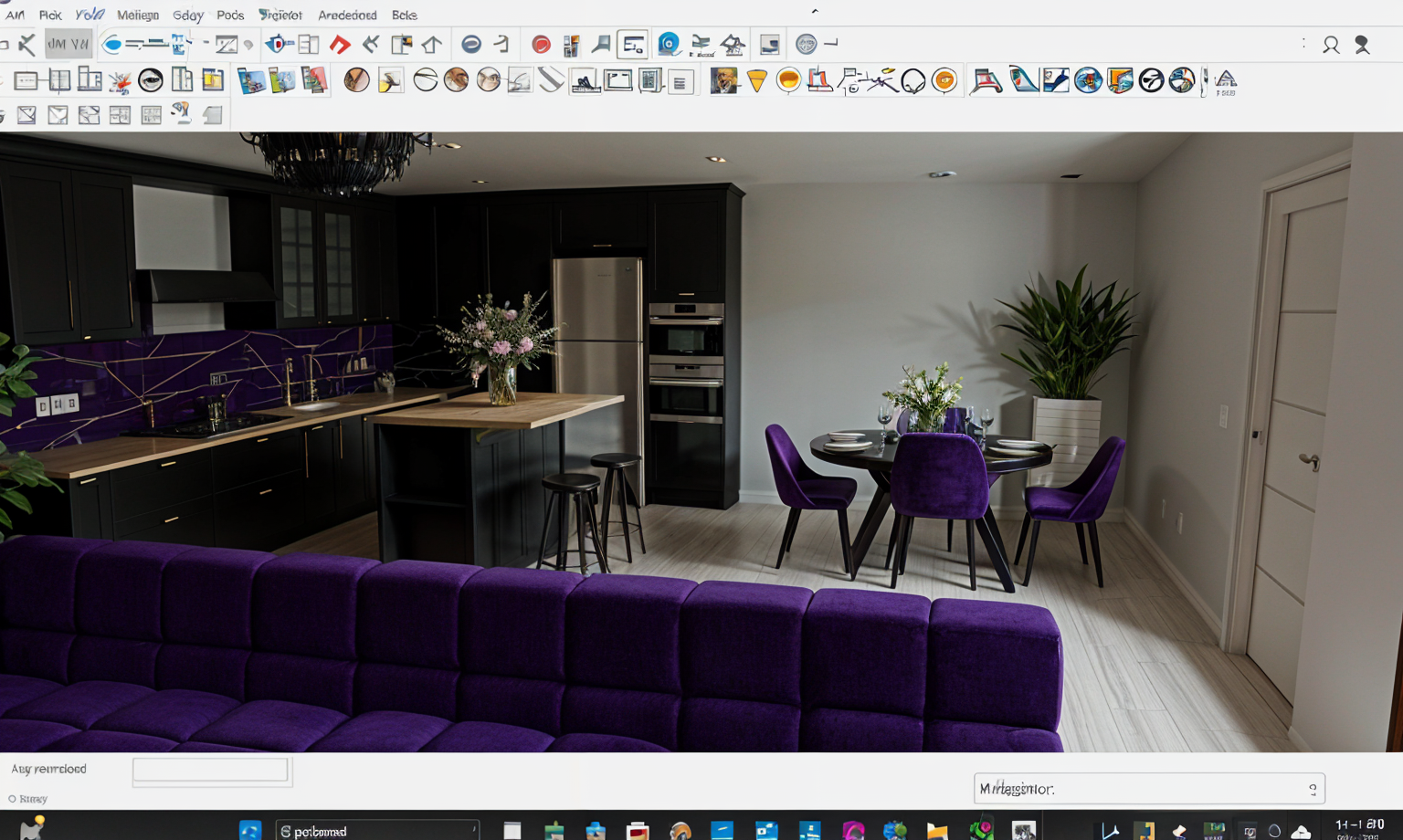This screenshot has width=1403, height=840.
Task: Click the up-arrow house icon
Action: pos(432,44)
